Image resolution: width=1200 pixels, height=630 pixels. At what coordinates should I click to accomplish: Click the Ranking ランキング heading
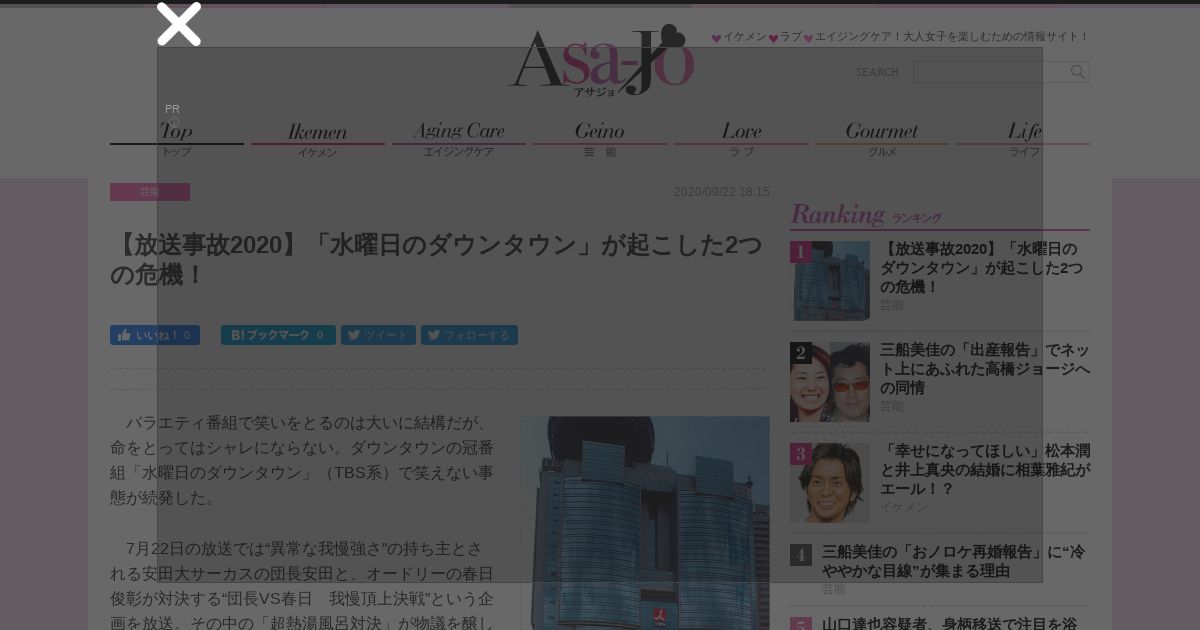(x=866, y=214)
